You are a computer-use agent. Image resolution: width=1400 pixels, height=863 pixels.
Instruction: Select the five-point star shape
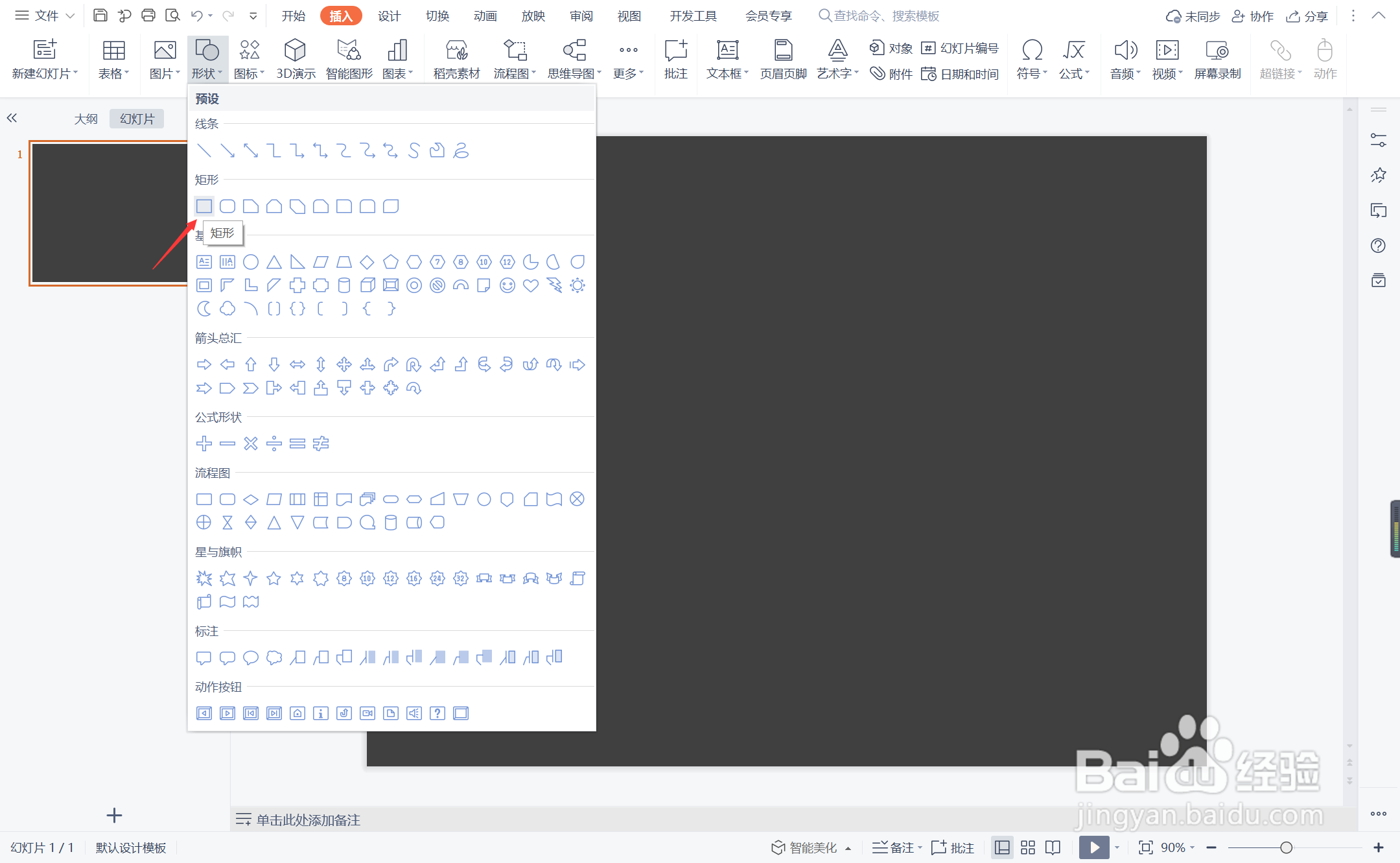click(274, 578)
